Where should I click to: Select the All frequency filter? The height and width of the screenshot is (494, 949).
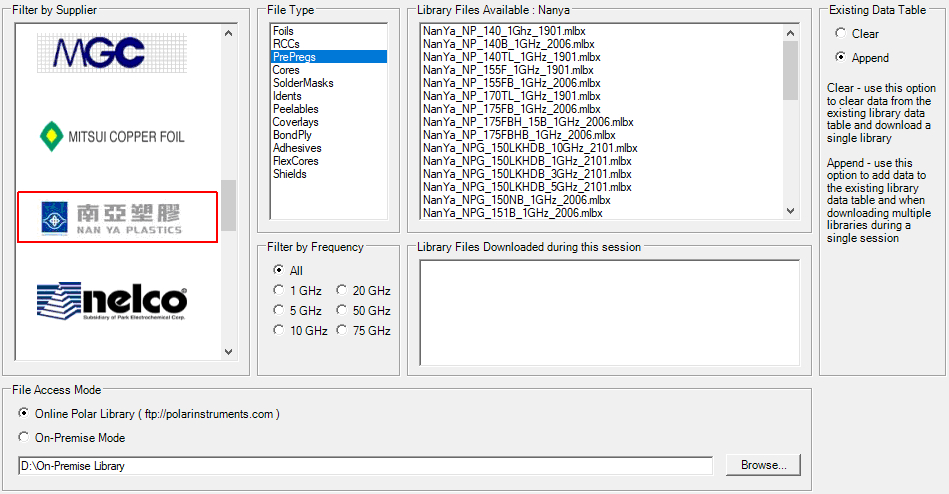[x=288, y=270]
